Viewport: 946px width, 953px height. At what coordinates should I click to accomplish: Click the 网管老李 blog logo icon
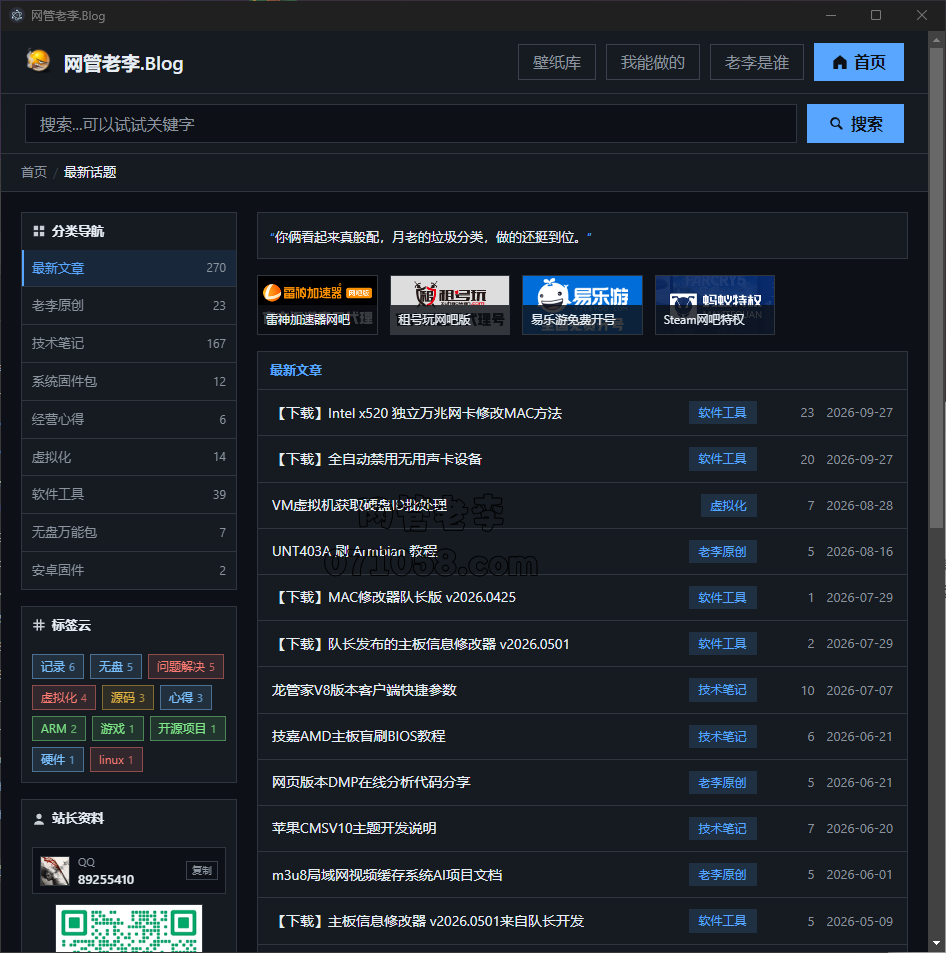coord(38,61)
